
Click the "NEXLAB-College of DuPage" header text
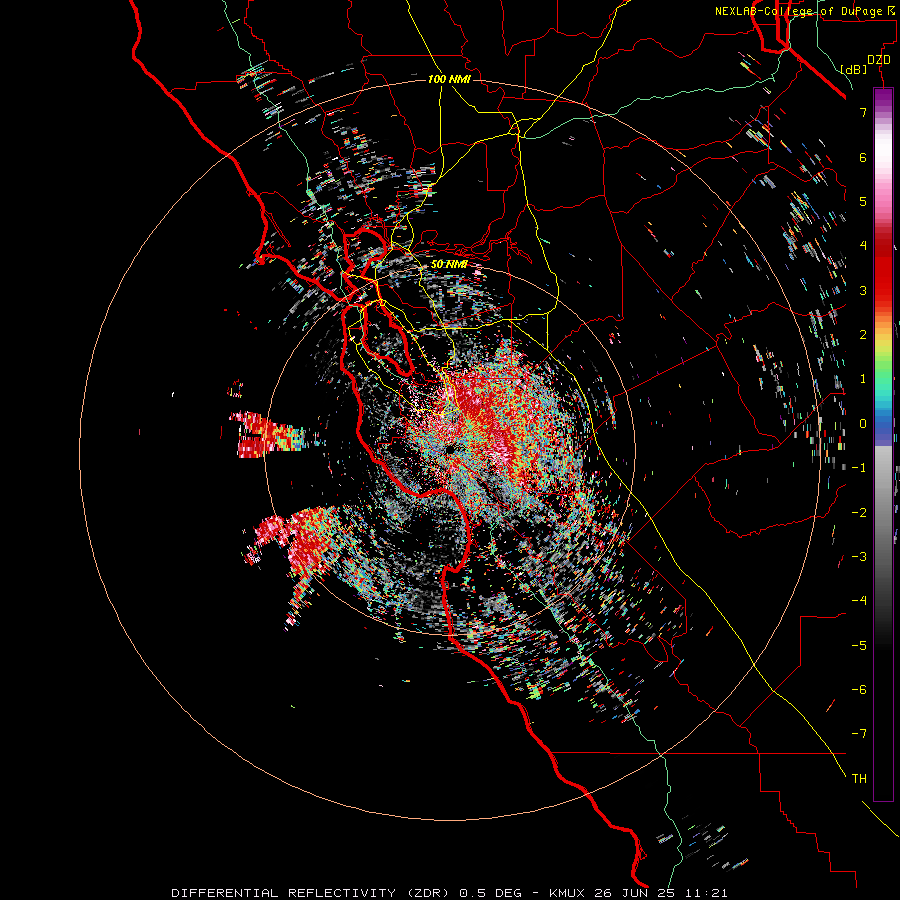[x=799, y=11]
